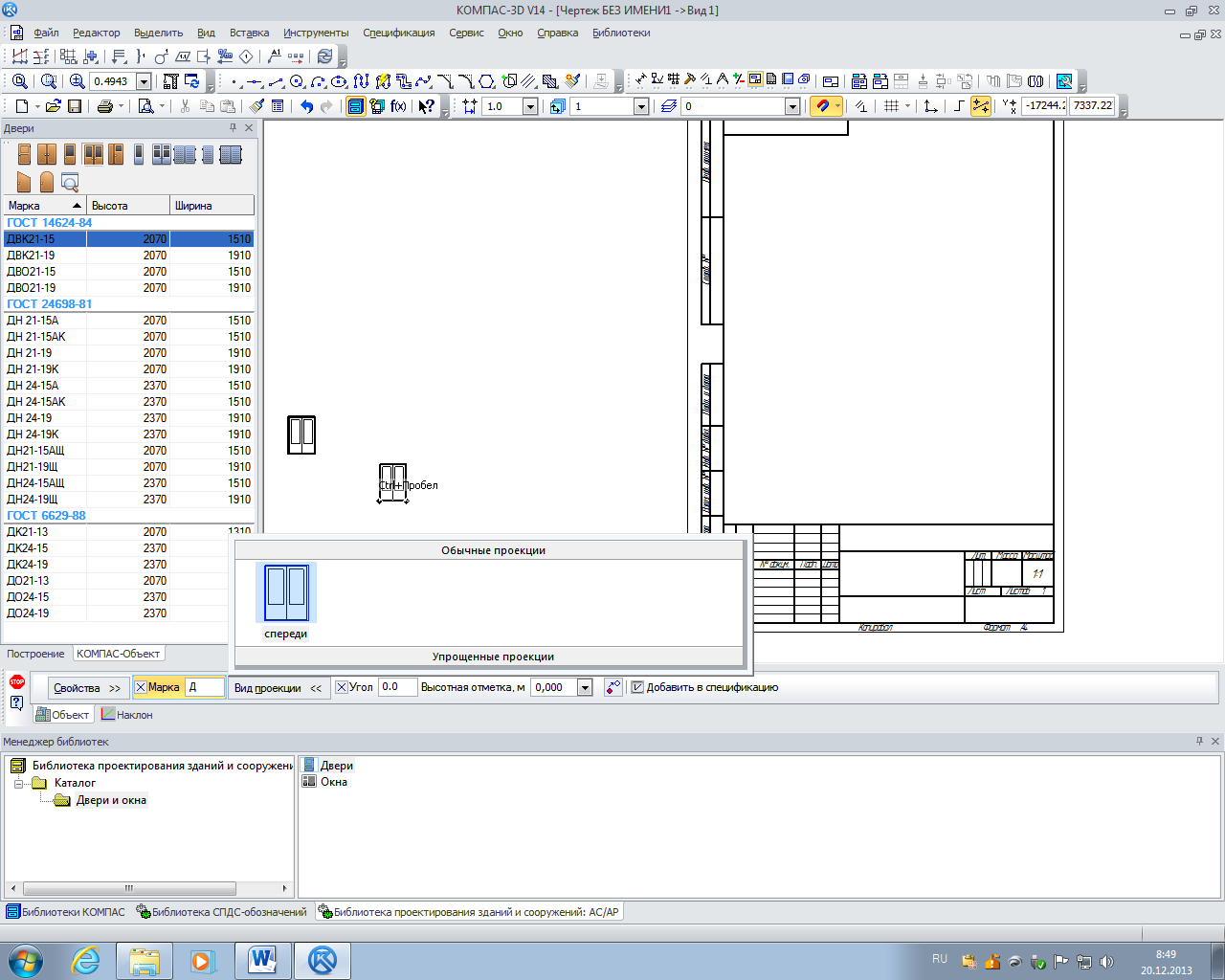Select the circle drawing tool
The width and height of the screenshot is (1225, 980).
(x=297, y=81)
